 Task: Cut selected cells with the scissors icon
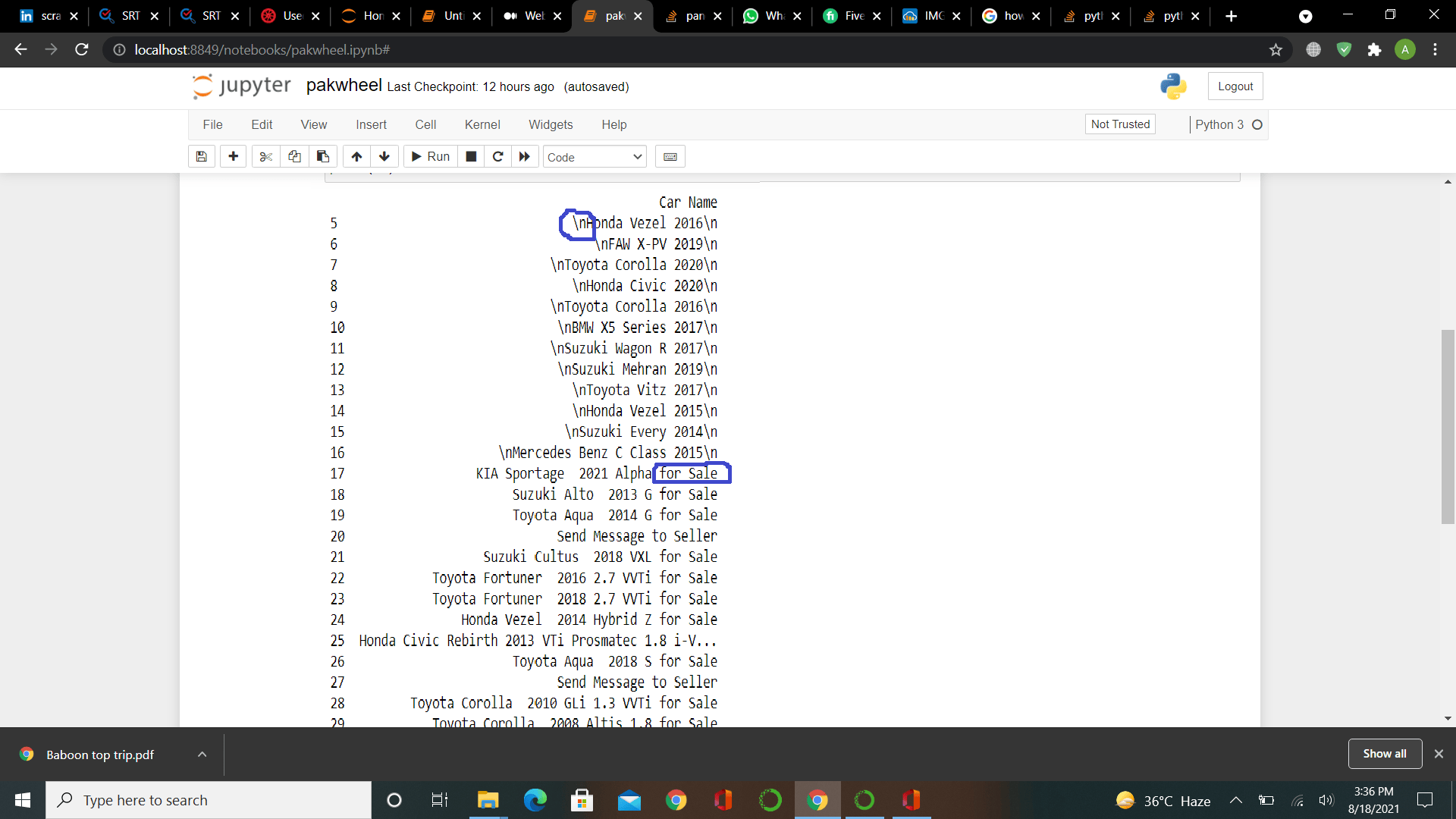pos(265,157)
